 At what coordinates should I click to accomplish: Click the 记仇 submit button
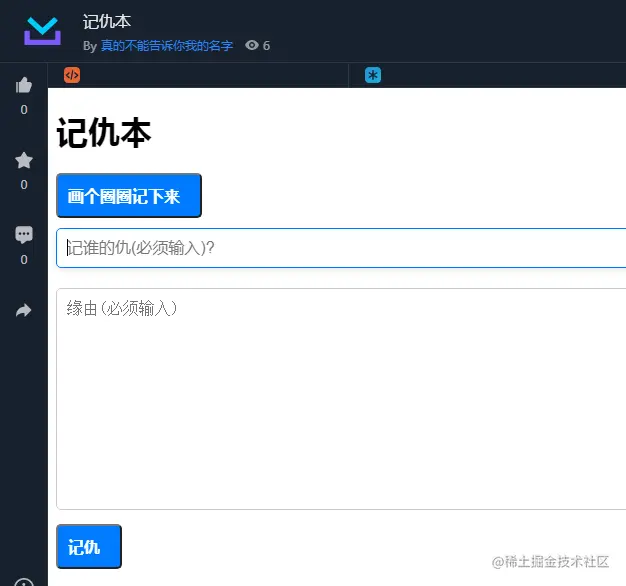(89, 546)
